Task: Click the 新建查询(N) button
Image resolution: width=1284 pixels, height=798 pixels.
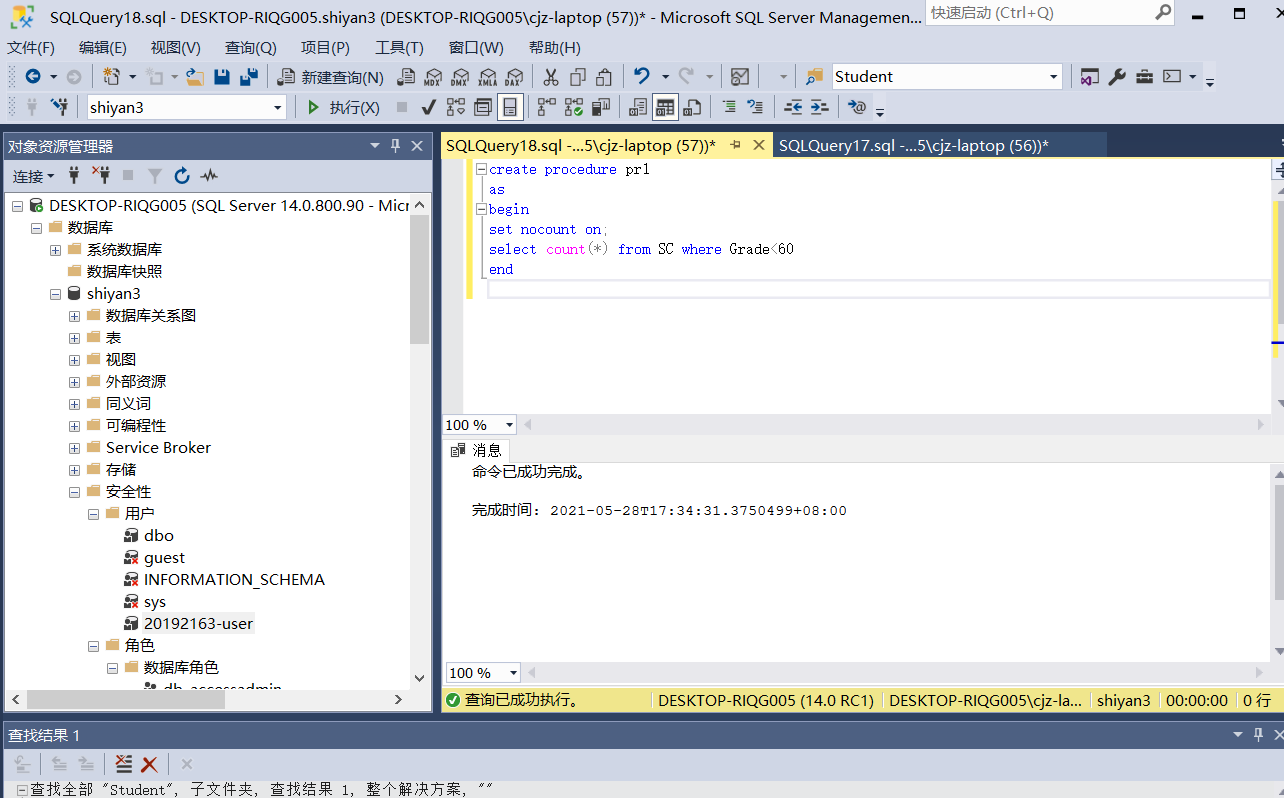Action: (x=331, y=77)
